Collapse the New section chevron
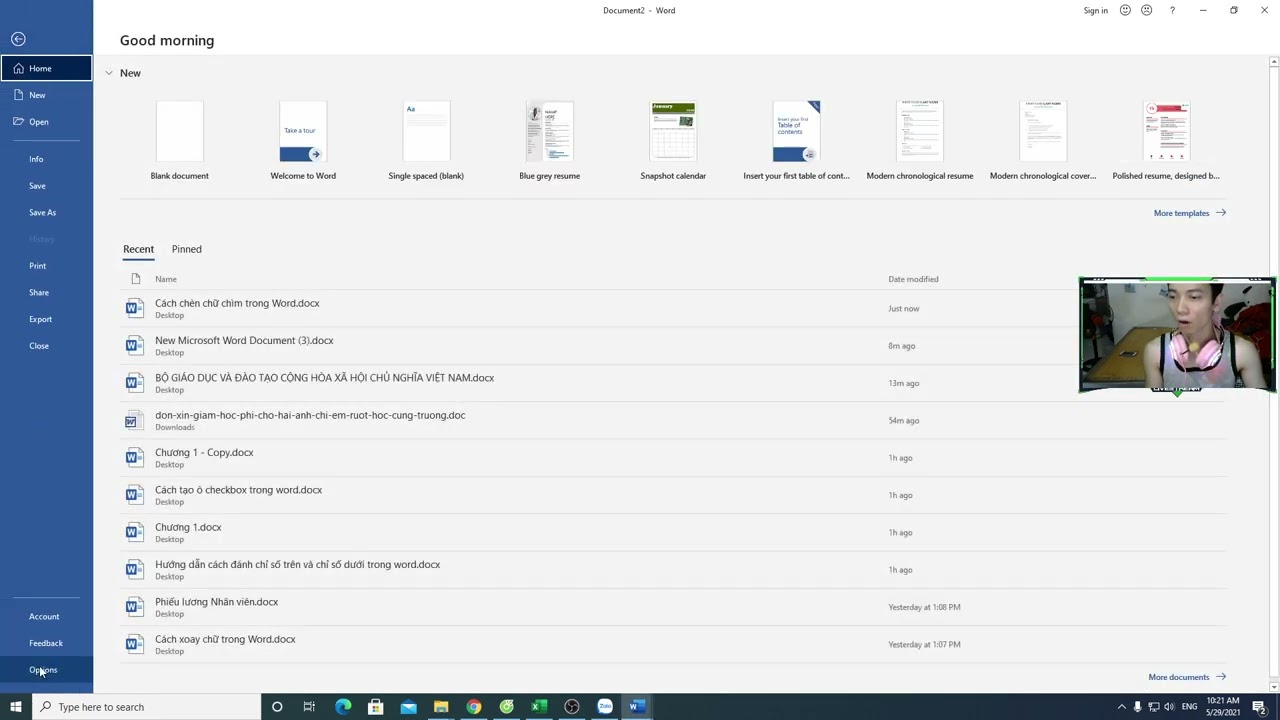 109,73
